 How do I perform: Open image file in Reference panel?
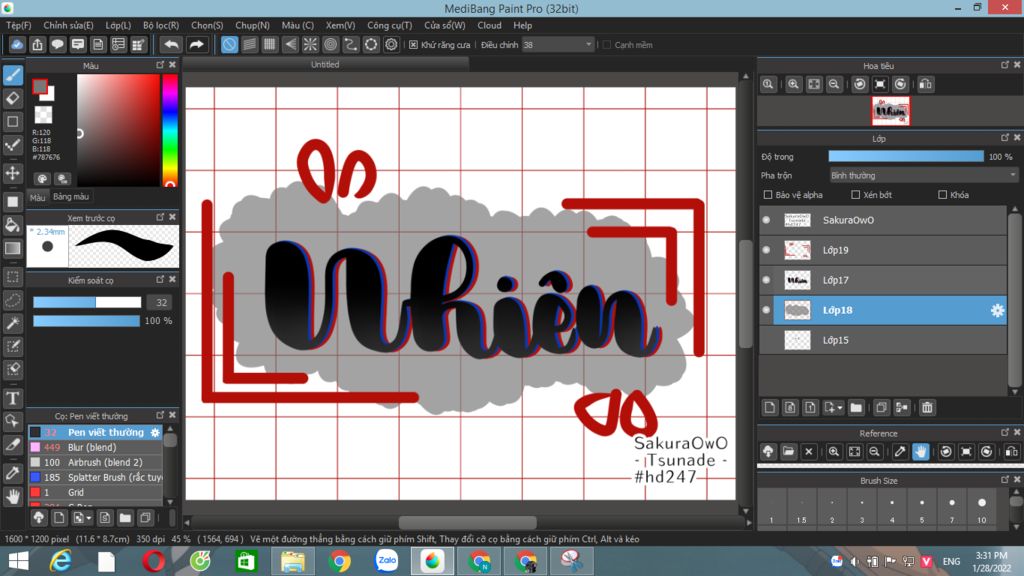coord(788,451)
